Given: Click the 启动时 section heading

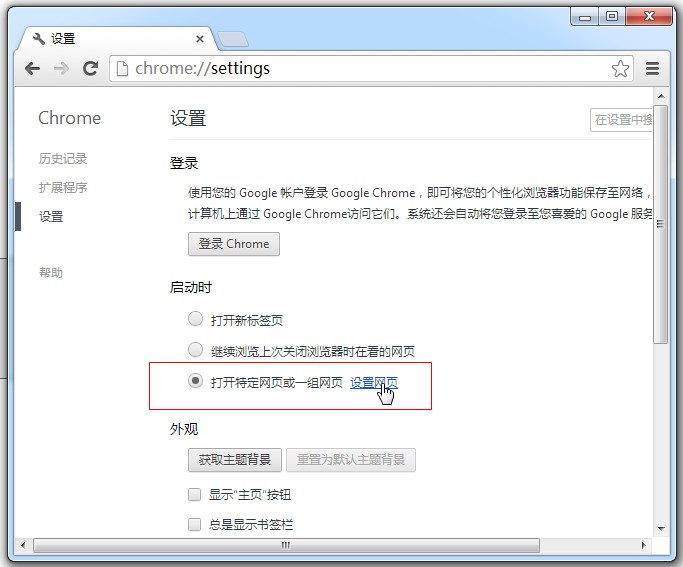Looking at the screenshot, I should (191, 287).
